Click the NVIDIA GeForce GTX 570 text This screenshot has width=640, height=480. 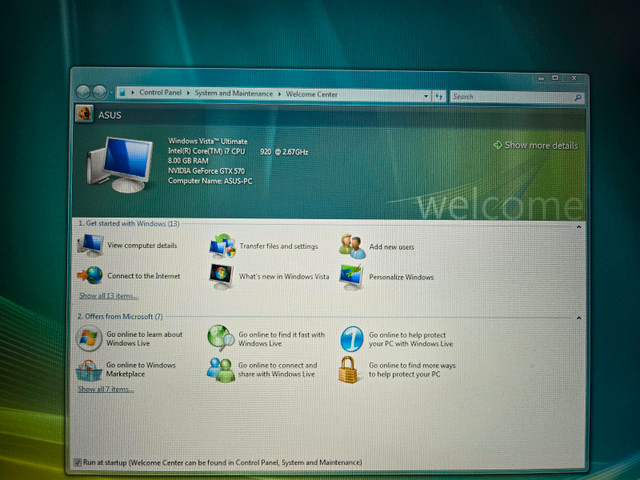[207, 171]
